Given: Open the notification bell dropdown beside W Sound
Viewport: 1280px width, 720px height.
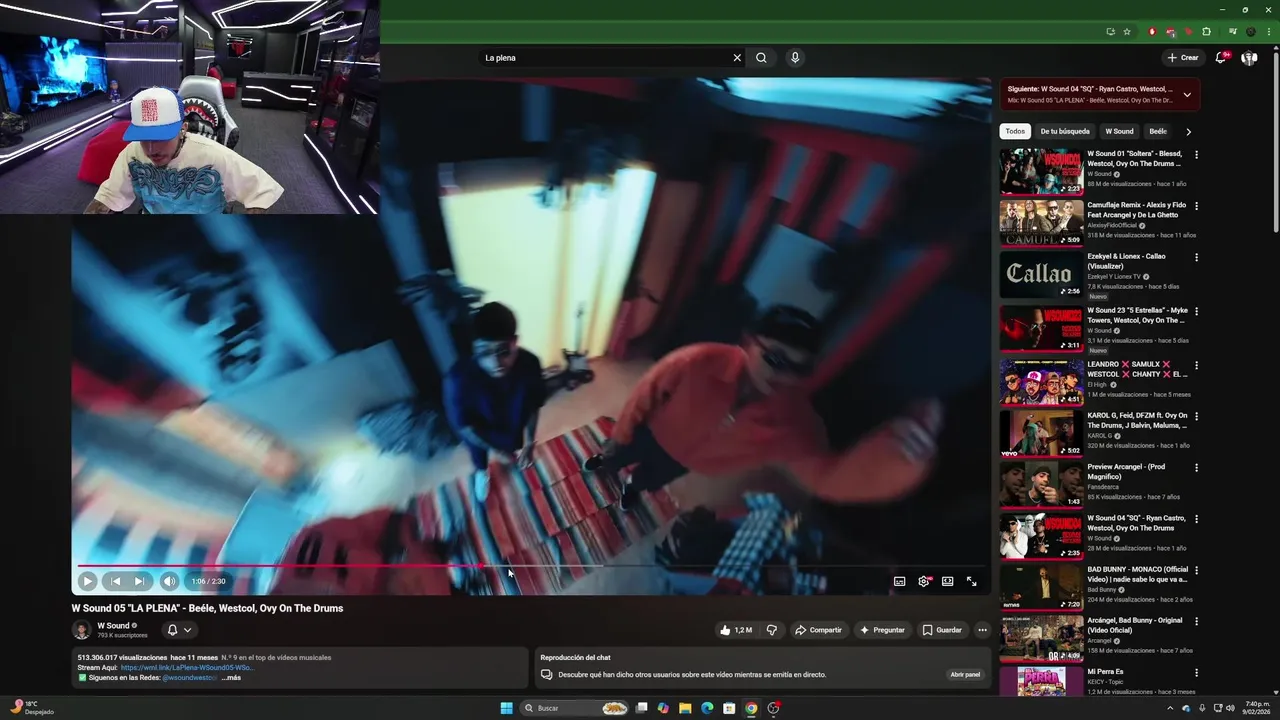Looking at the screenshot, I should click(x=179, y=630).
